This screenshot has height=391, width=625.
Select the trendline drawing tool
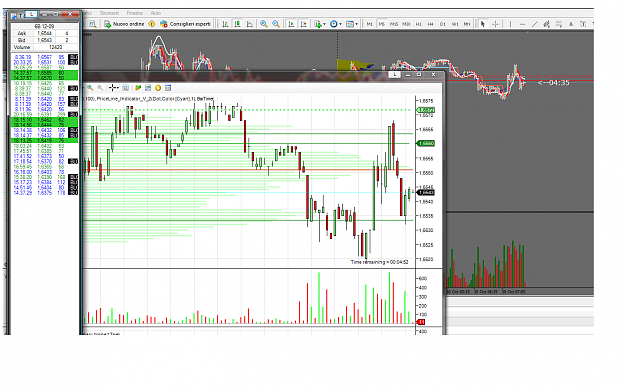point(535,24)
